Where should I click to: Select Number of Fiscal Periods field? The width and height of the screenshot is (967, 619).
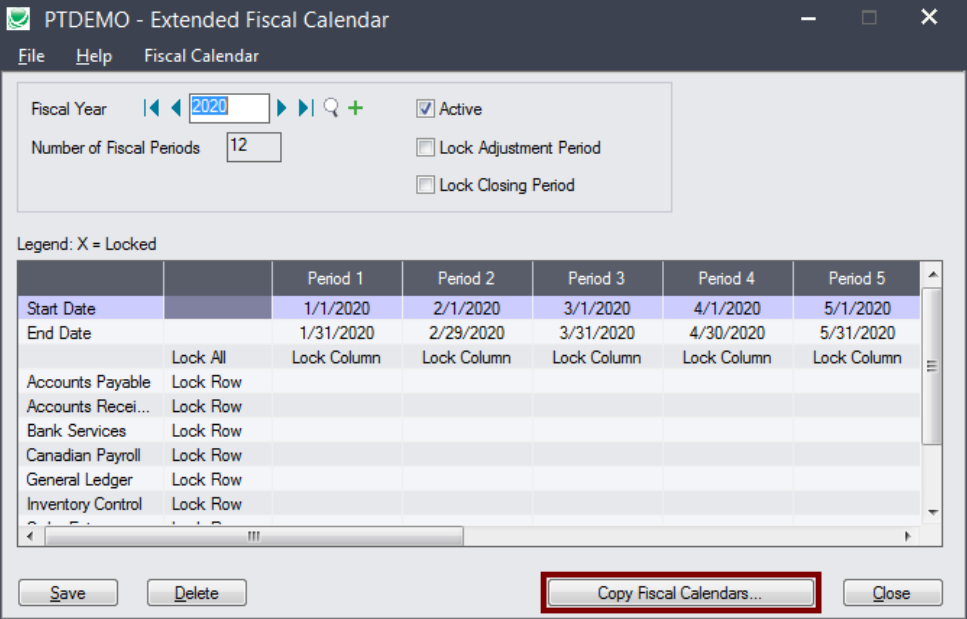(x=254, y=147)
